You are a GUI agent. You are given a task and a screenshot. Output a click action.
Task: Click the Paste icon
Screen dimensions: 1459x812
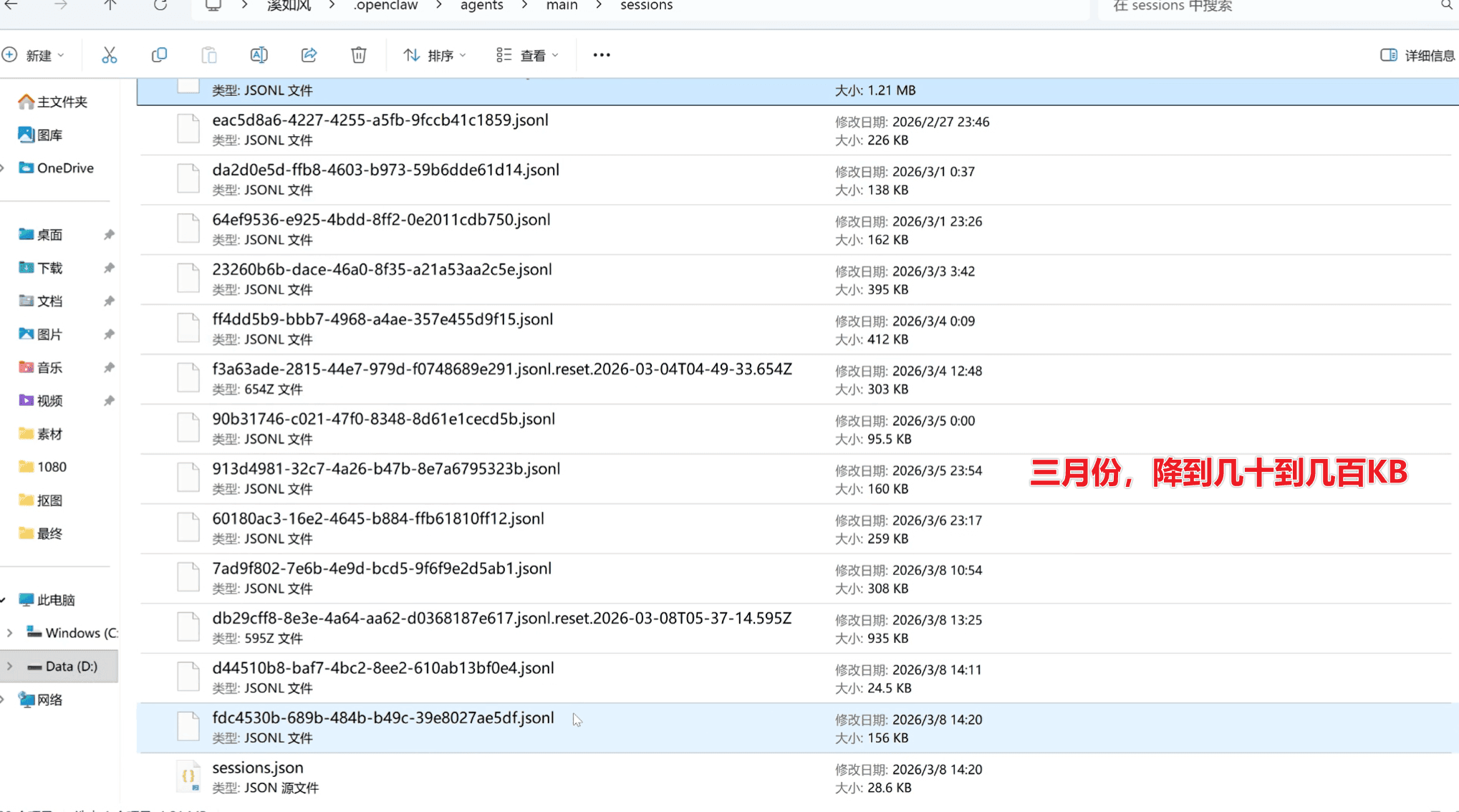click(208, 54)
